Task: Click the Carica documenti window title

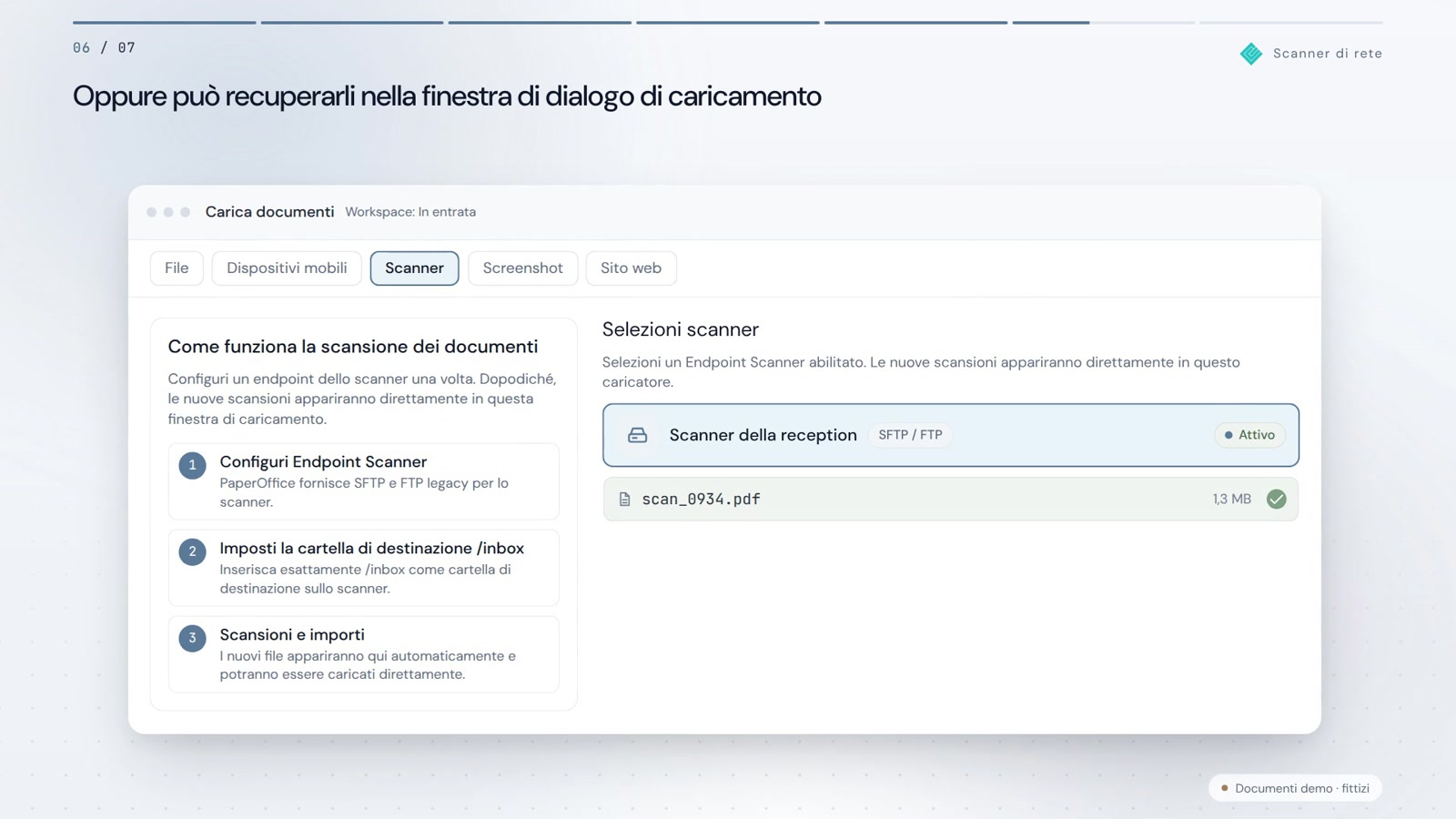Action: point(269,212)
